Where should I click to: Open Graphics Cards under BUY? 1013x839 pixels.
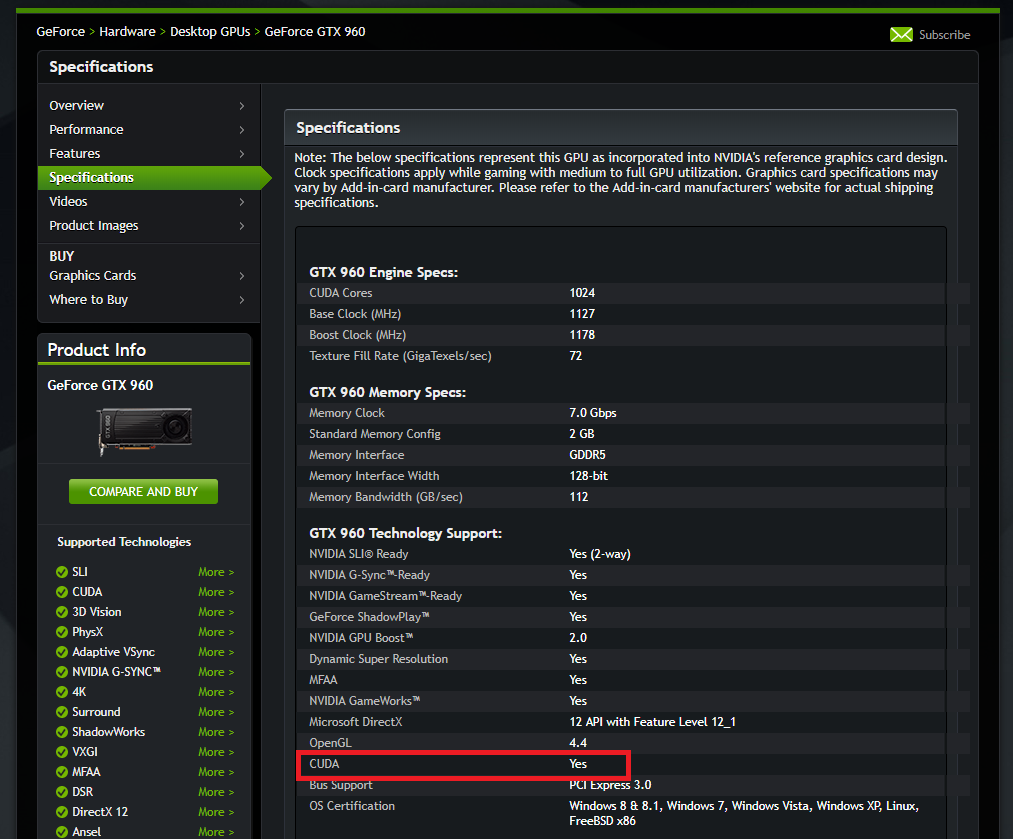[92, 275]
